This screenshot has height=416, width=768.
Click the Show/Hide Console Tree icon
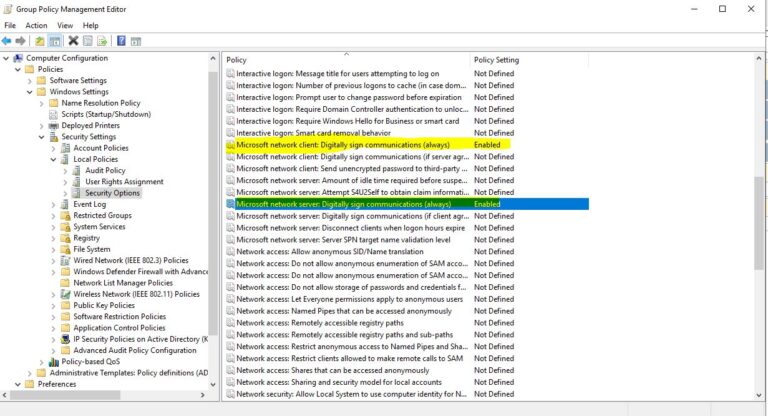coord(55,41)
